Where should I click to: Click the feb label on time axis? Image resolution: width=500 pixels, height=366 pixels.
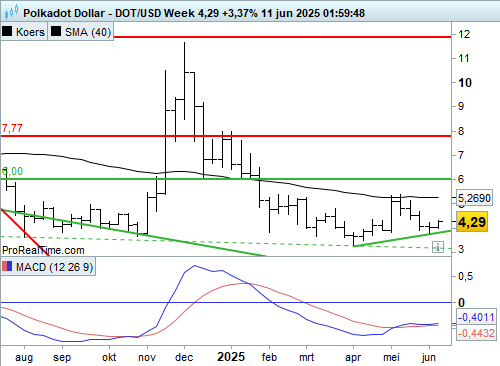pyautogui.click(x=269, y=357)
